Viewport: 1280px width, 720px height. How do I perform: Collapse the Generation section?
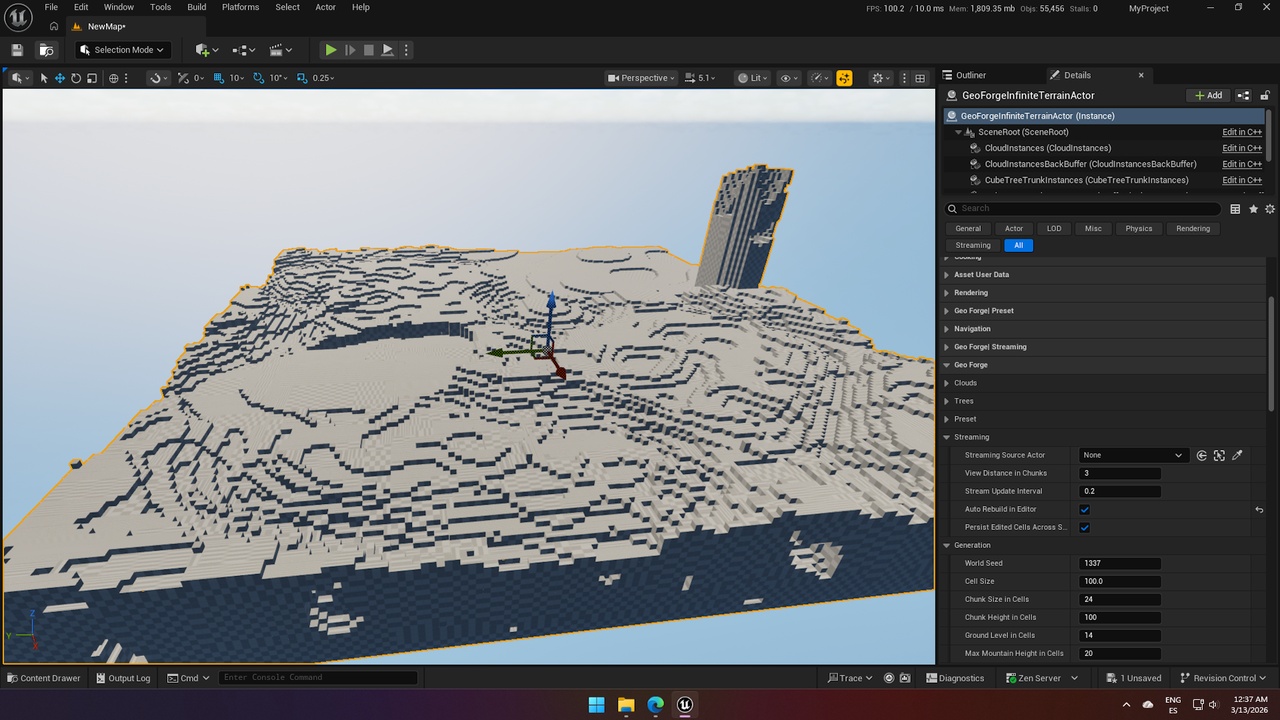(x=947, y=545)
